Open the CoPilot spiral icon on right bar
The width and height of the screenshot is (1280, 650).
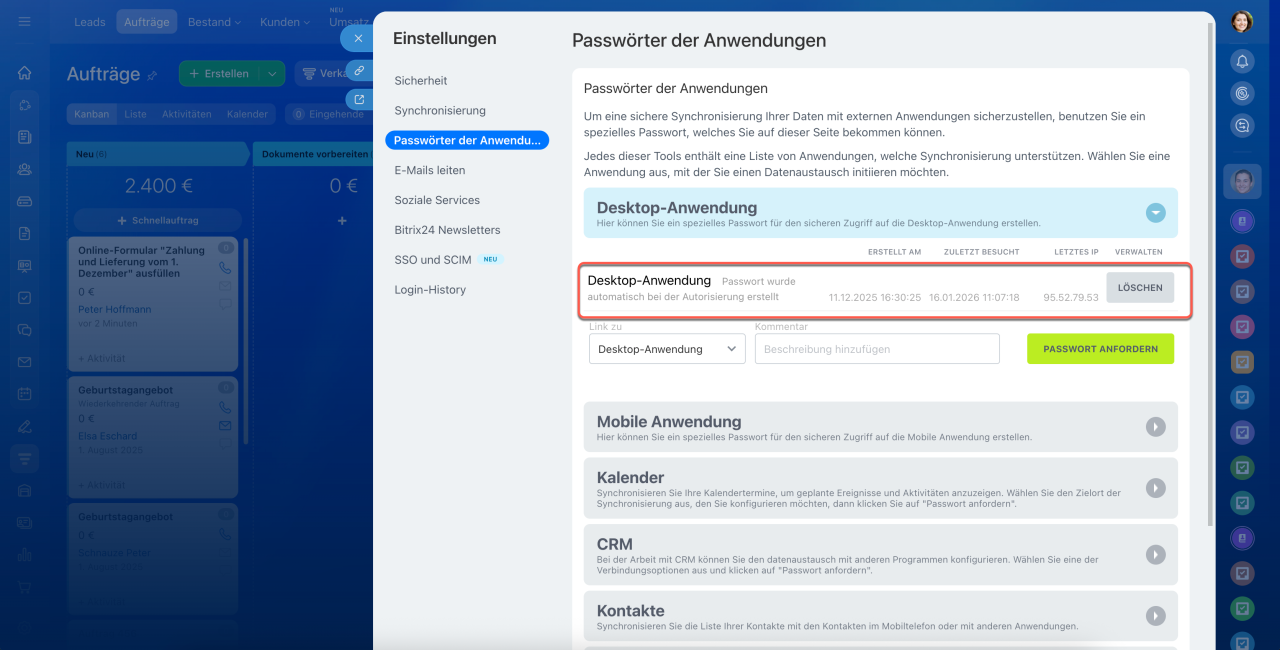click(x=1242, y=93)
